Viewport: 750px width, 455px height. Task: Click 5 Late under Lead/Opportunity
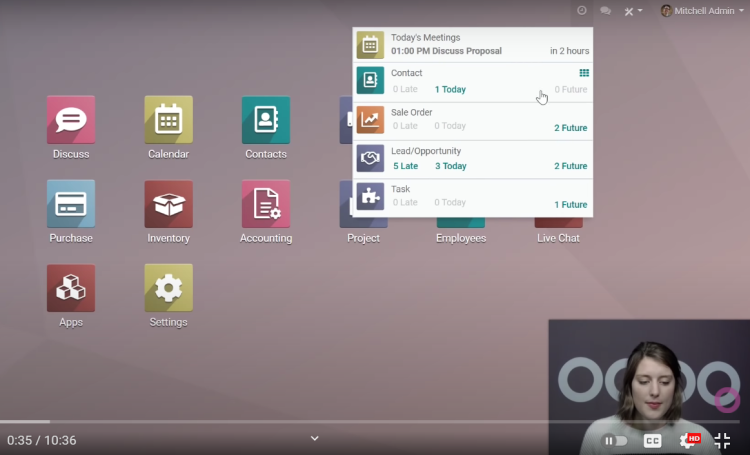(406, 166)
